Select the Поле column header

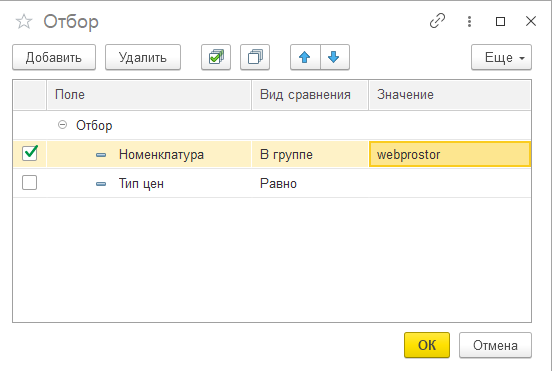(x=149, y=95)
